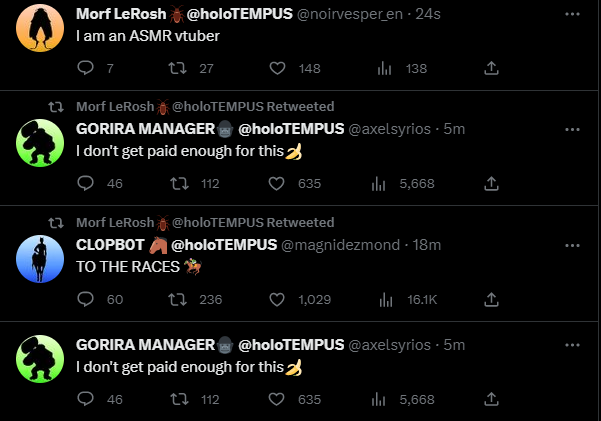Reply to the 'TO THE RACES' tweet

coord(85,299)
